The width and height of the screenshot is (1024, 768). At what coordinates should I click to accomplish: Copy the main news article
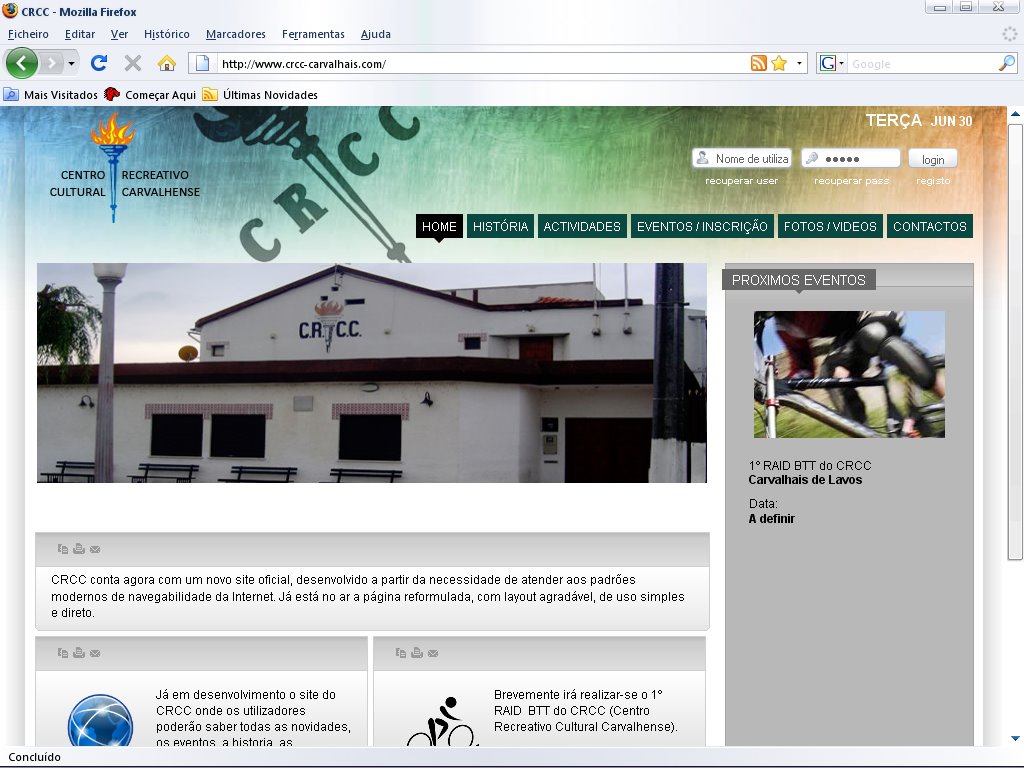(x=62, y=548)
